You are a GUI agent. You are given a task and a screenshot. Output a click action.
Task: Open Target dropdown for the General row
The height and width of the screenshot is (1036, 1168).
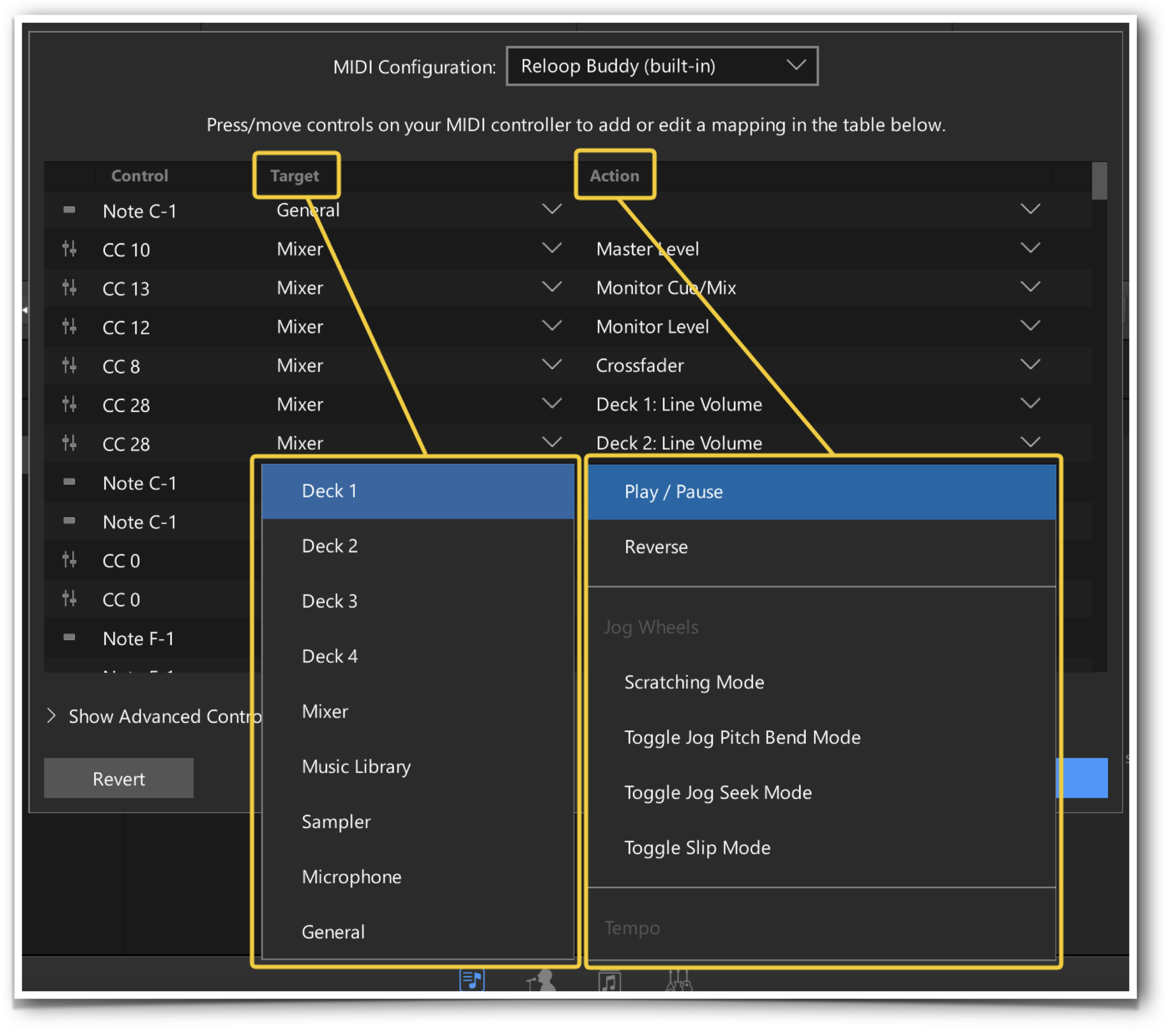(x=551, y=209)
